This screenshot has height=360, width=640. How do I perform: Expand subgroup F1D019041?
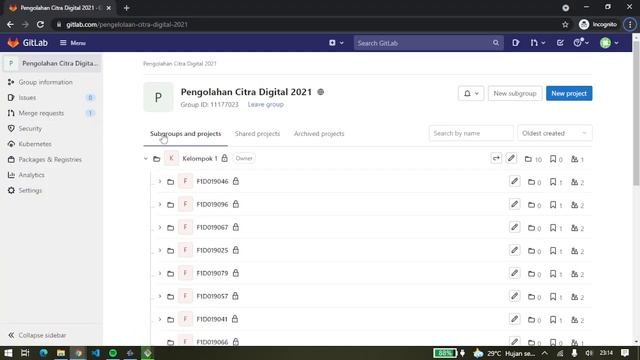coord(160,319)
